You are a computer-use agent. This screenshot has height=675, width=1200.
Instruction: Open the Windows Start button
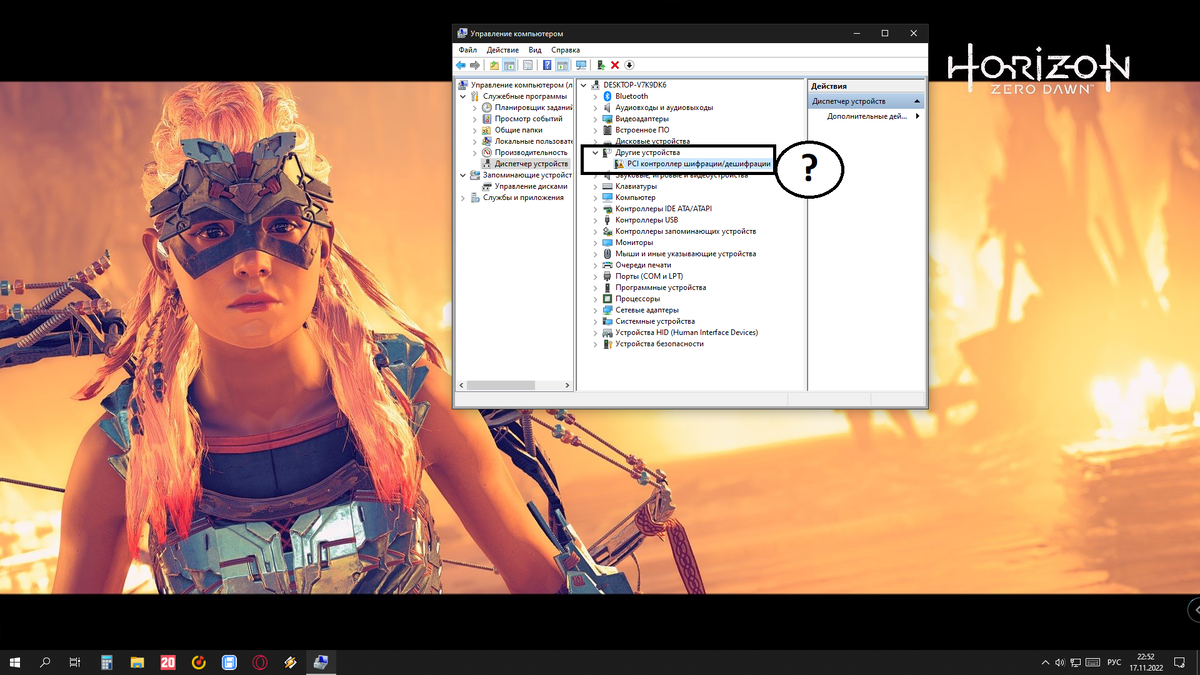tap(16, 662)
